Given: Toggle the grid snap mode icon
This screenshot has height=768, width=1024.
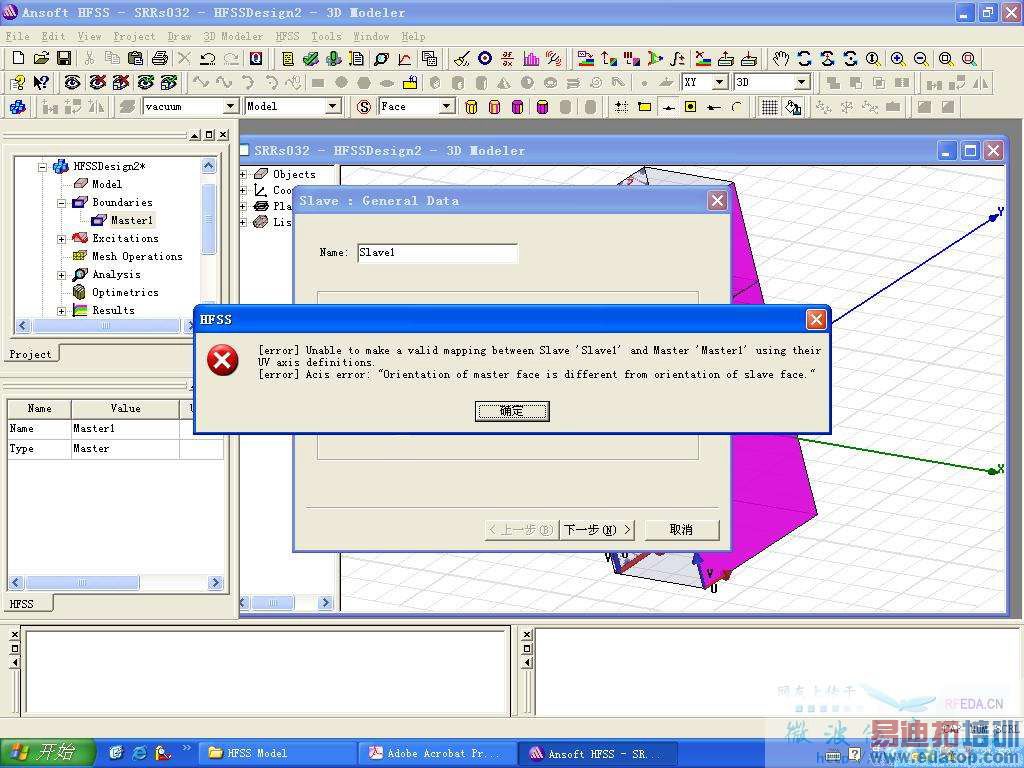Looking at the screenshot, I should [x=621, y=106].
